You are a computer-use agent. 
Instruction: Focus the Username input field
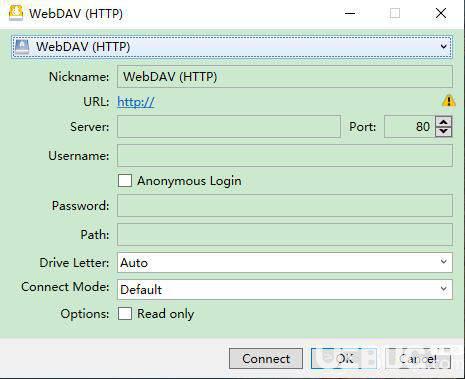click(285, 155)
